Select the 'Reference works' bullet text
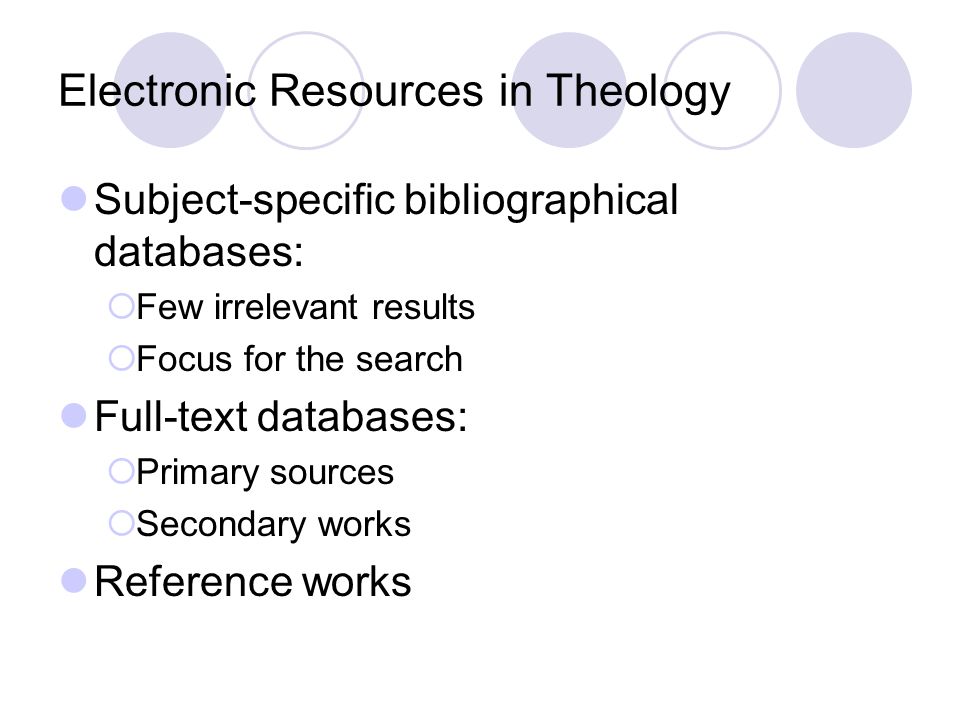Screen dimensions: 960x720 (x=252, y=582)
